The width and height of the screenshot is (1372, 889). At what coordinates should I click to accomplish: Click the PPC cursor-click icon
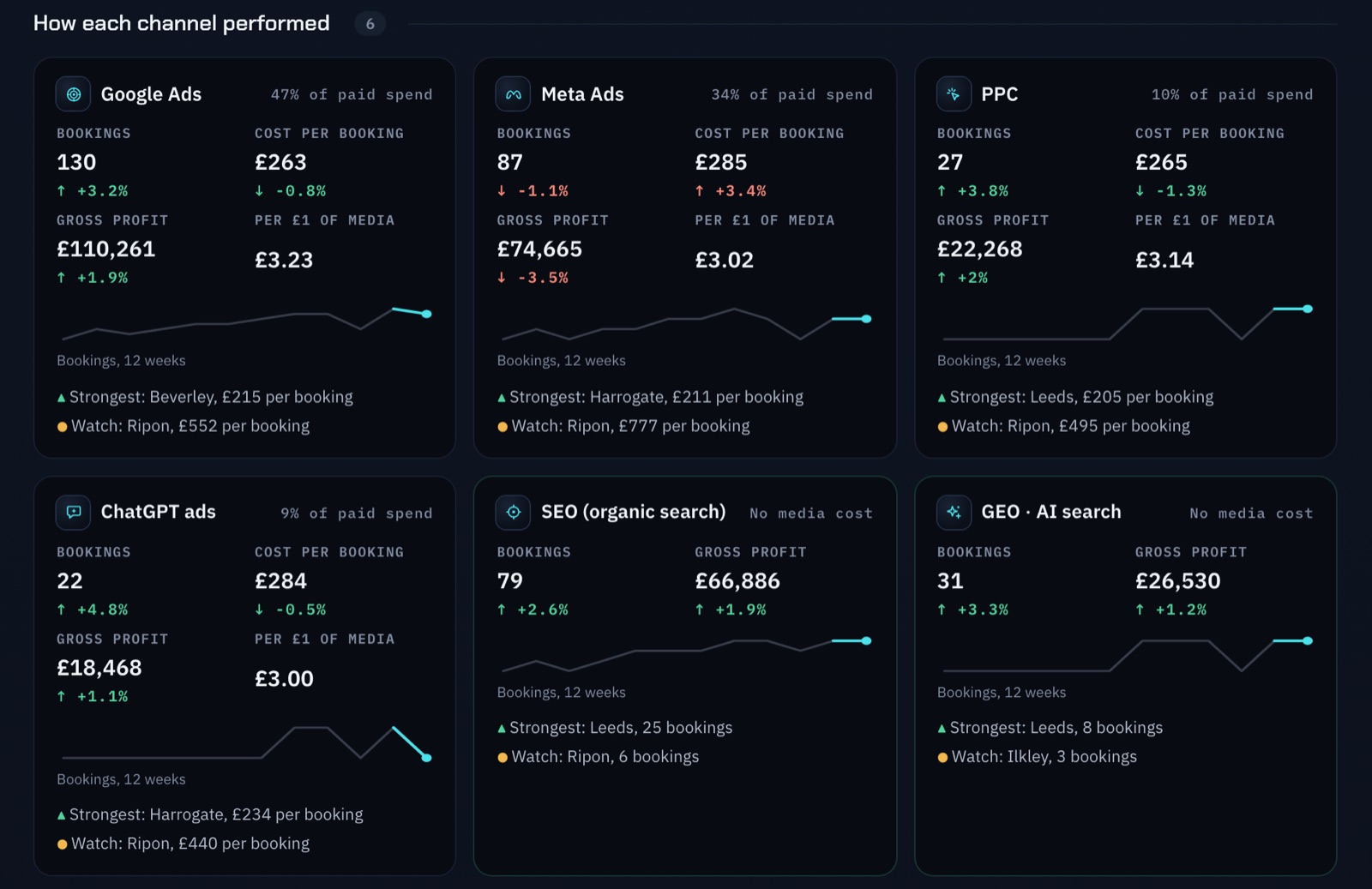[x=954, y=94]
